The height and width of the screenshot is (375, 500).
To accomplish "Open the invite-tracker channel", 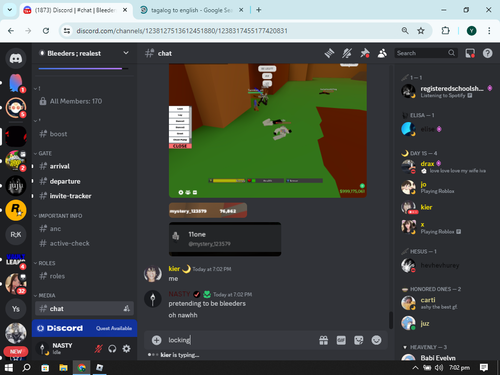I will (84, 196).
